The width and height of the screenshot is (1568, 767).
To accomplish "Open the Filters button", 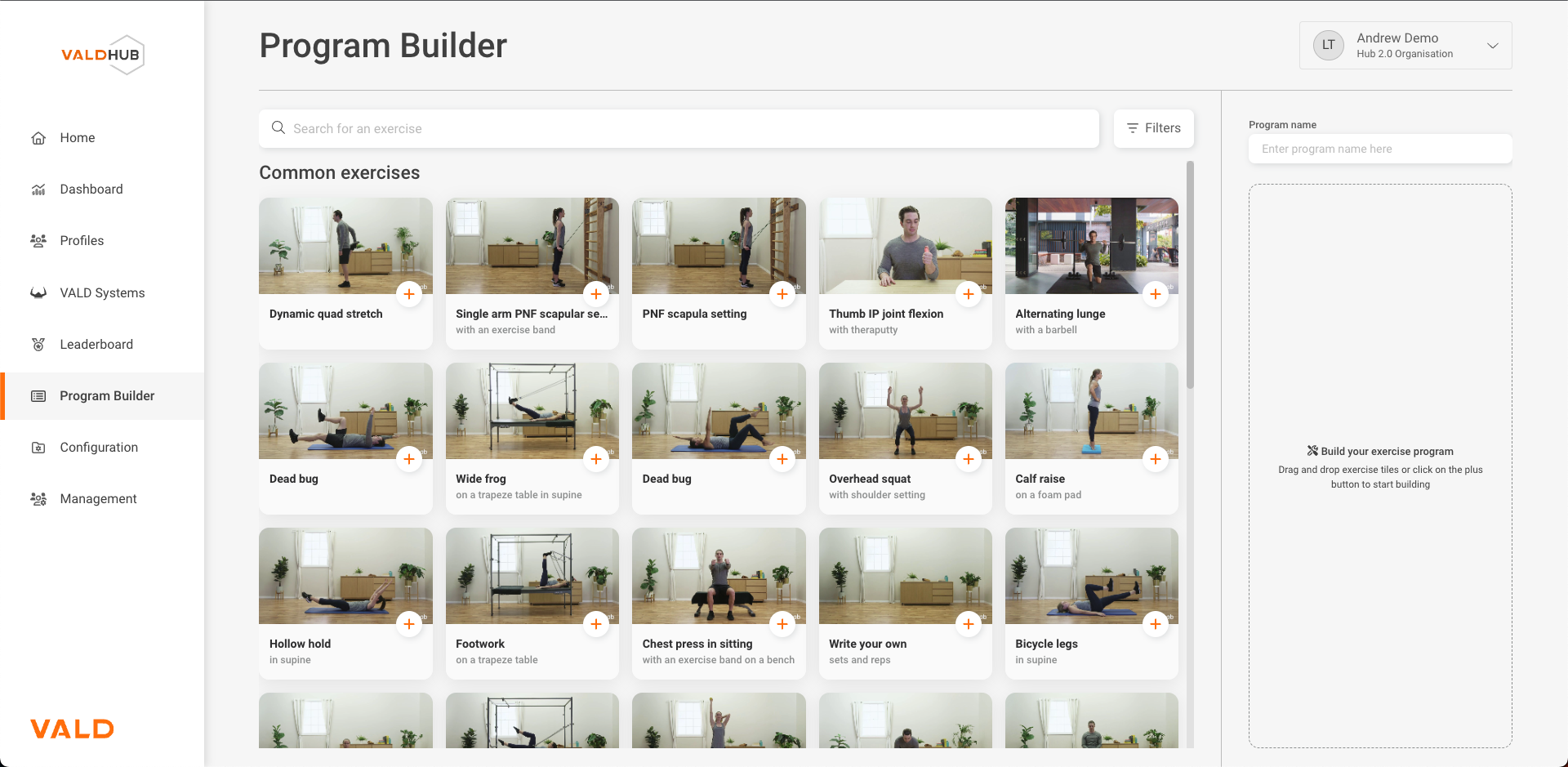I will click(x=1154, y=128).
